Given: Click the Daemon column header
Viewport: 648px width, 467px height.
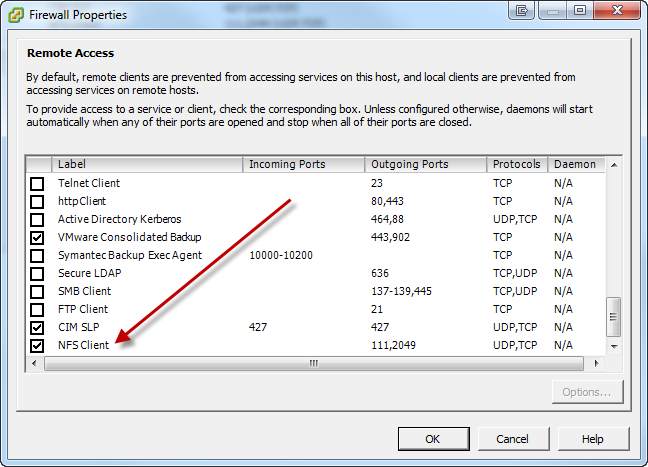Looking at the screenshot, I should point(577,164).
